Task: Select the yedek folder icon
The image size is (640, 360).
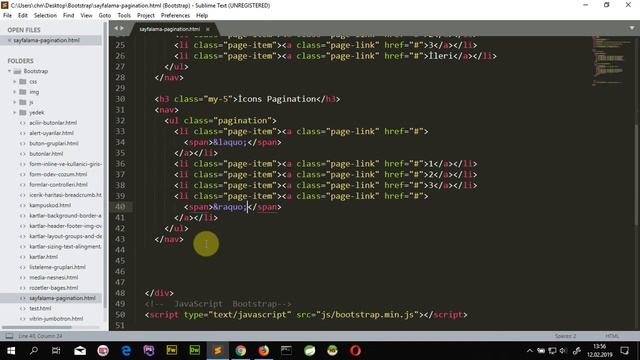Action: (x=23, y=112)
